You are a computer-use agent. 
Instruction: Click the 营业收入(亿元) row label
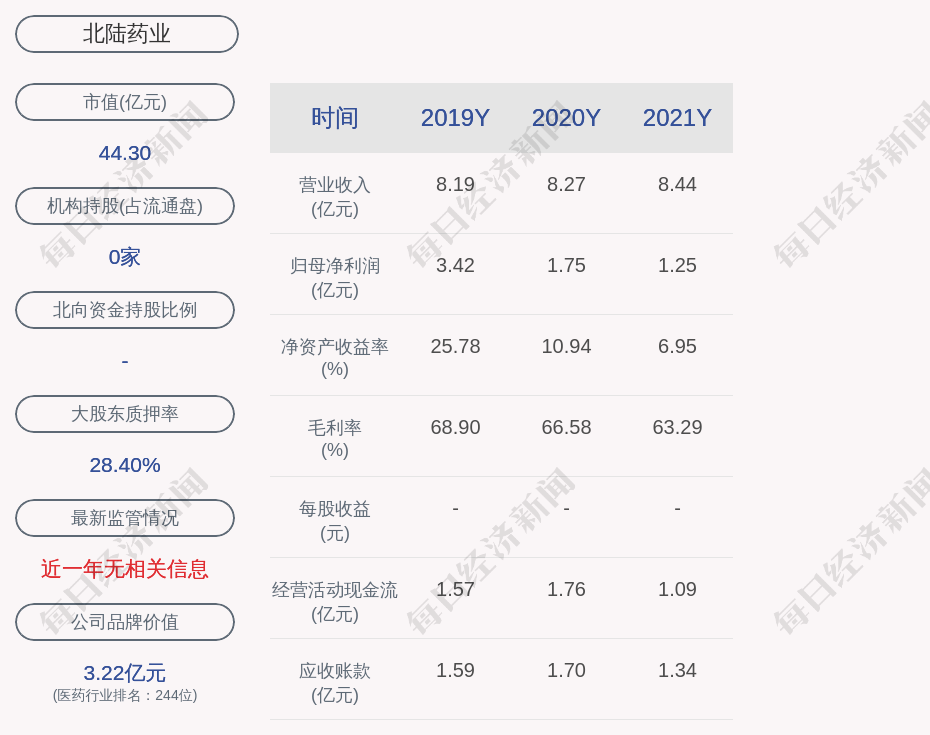click(x=335, y=197)
